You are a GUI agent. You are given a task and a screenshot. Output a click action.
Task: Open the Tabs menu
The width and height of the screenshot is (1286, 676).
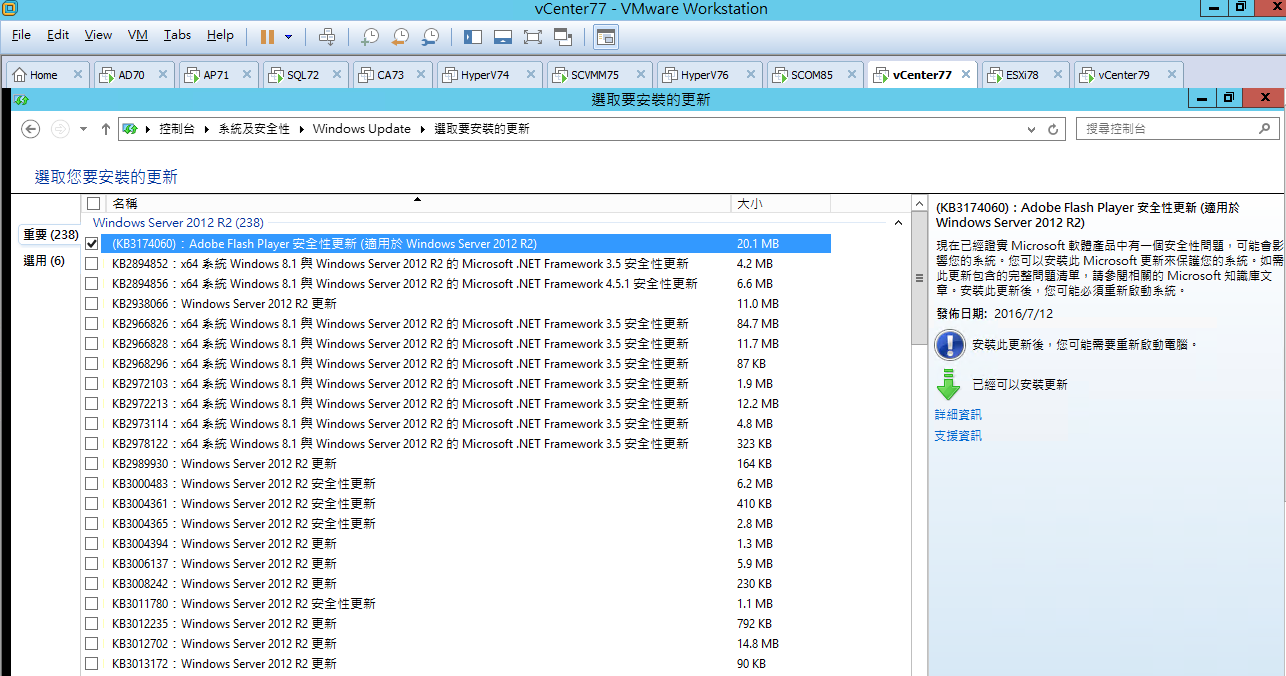click(177, 35)
